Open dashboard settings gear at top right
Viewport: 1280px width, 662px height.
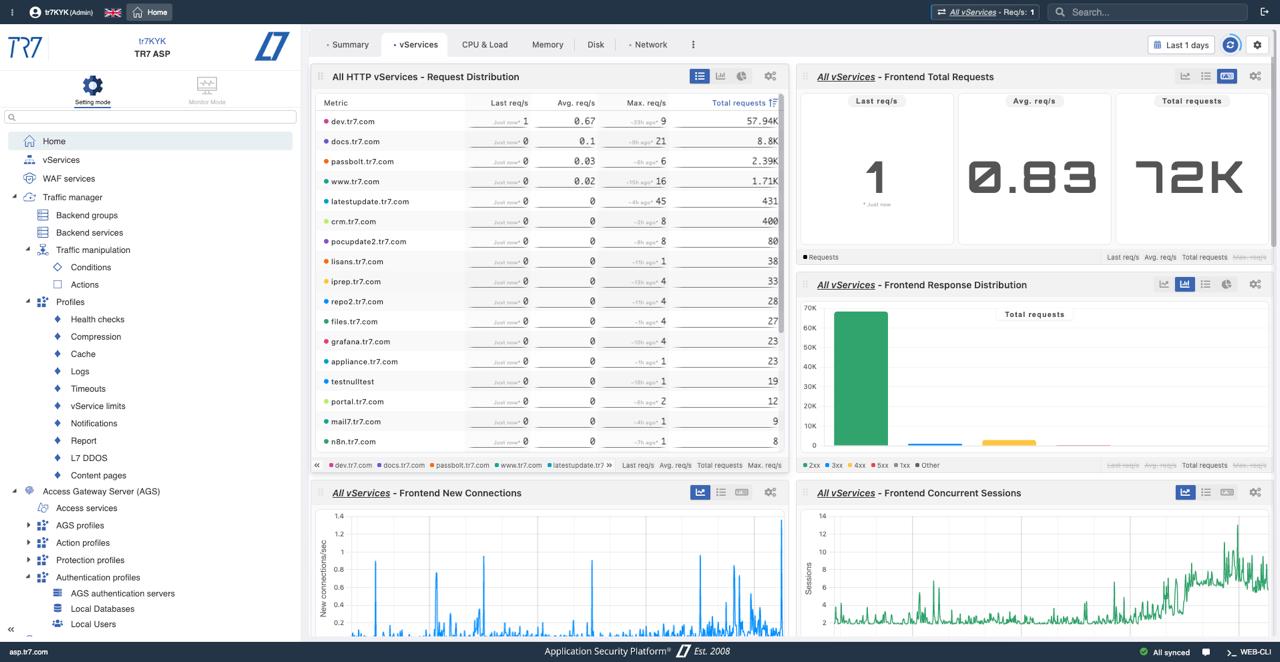click(x=1258, y=45)
